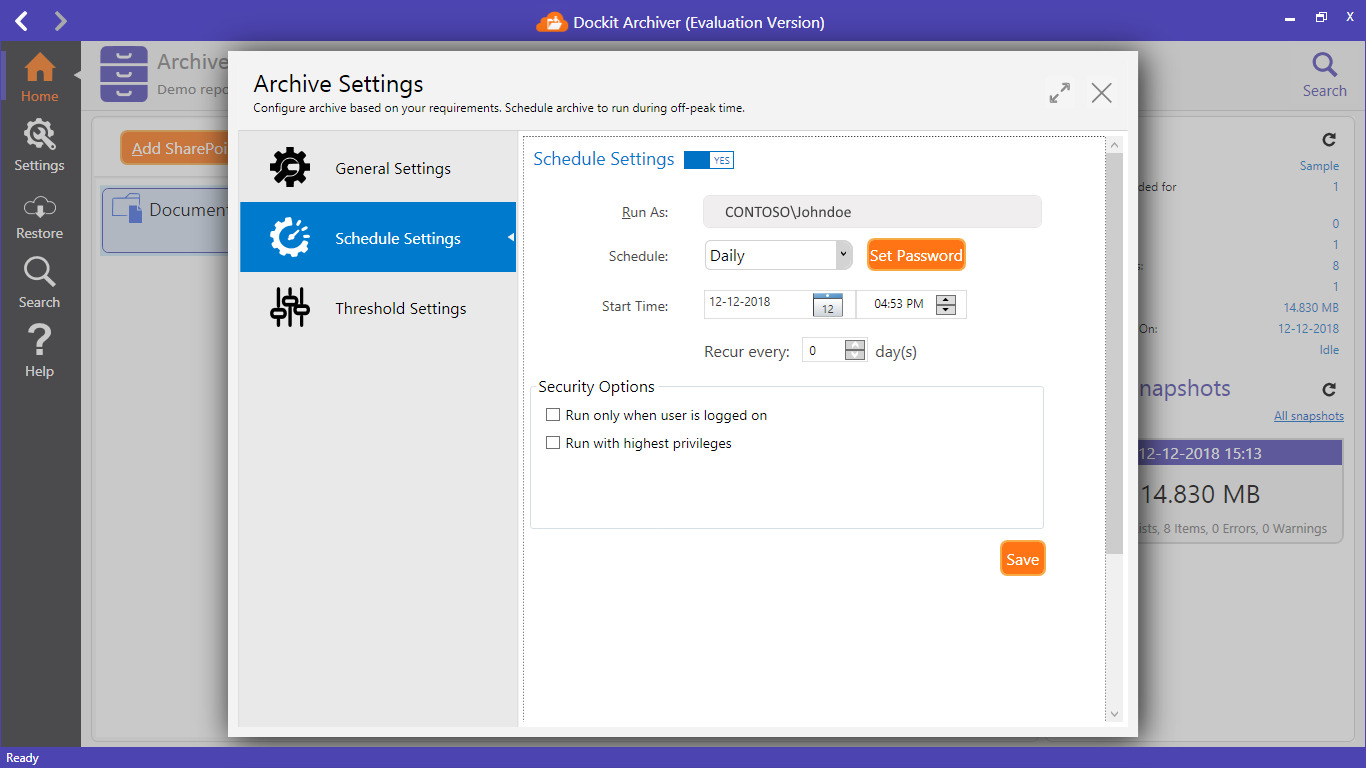
Task: Click the Ready status bar text
Action: [22, 758]
